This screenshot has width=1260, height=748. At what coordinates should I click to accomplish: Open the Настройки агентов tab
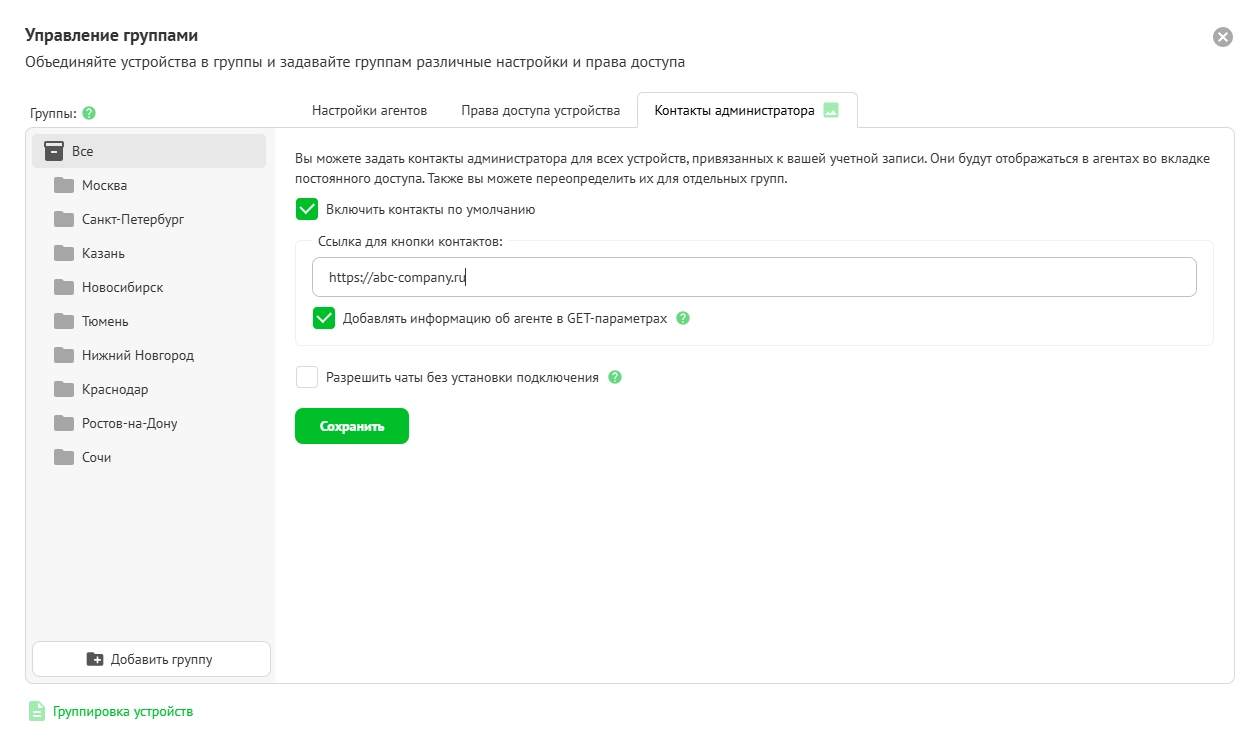[x=369, y=110]
